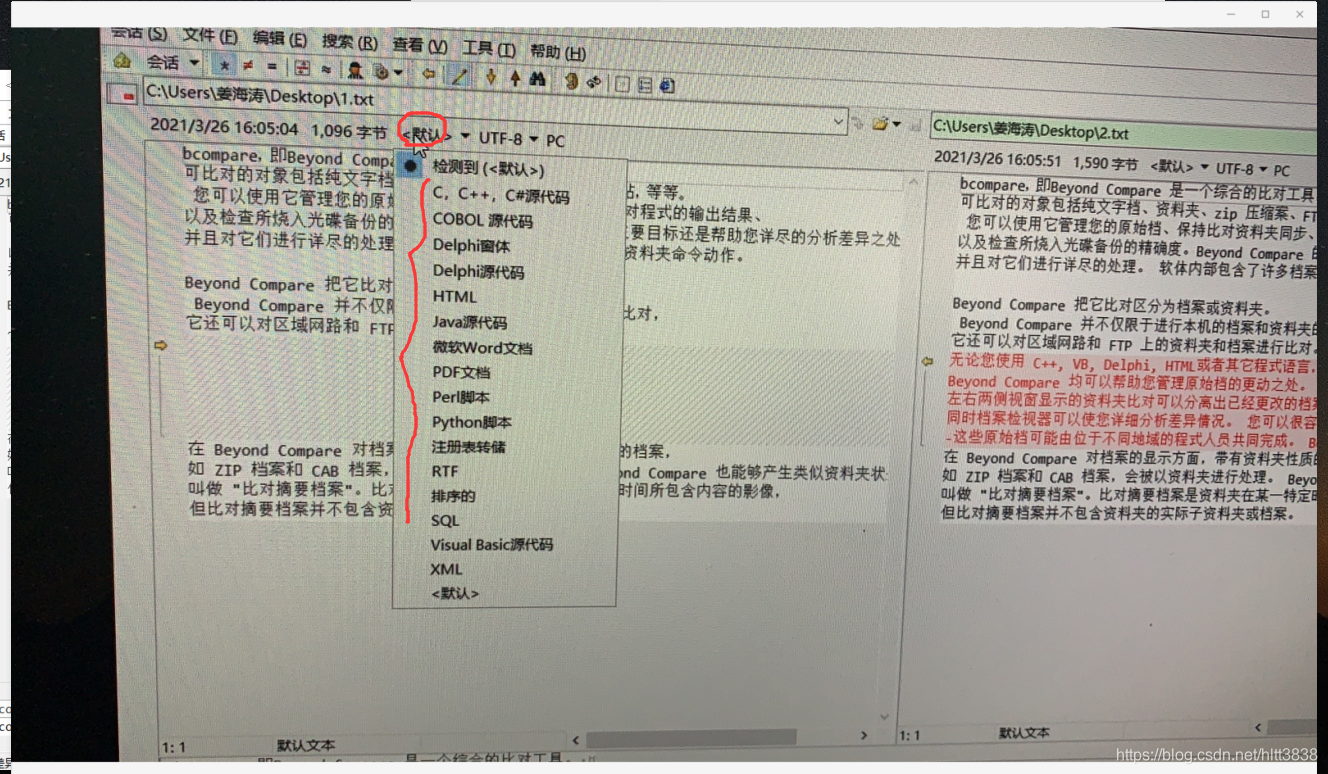Open the 工具 (T) menu
Screen dimensions: 1328x774
[488, 48]
